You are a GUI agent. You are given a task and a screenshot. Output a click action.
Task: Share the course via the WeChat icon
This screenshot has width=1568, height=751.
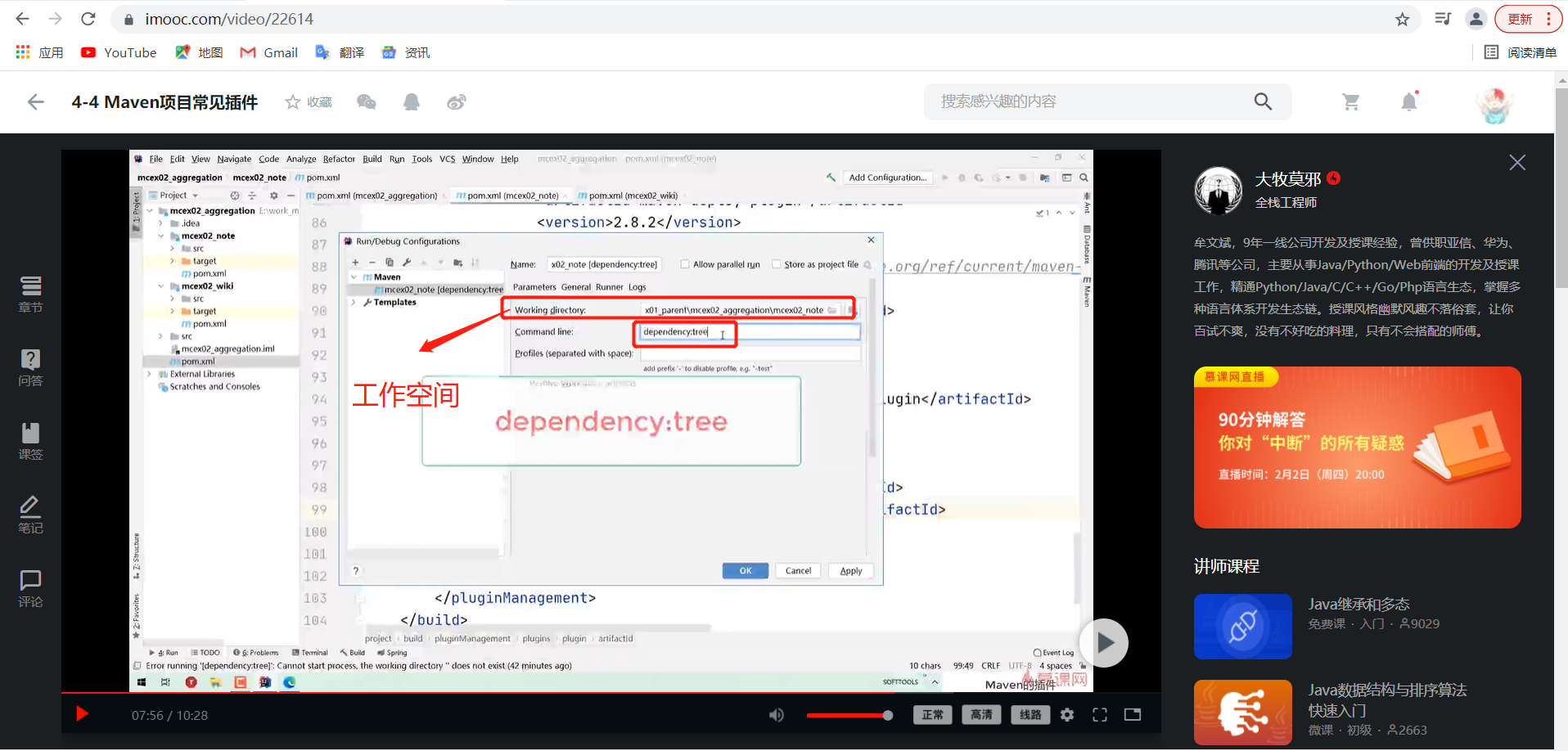367,102
